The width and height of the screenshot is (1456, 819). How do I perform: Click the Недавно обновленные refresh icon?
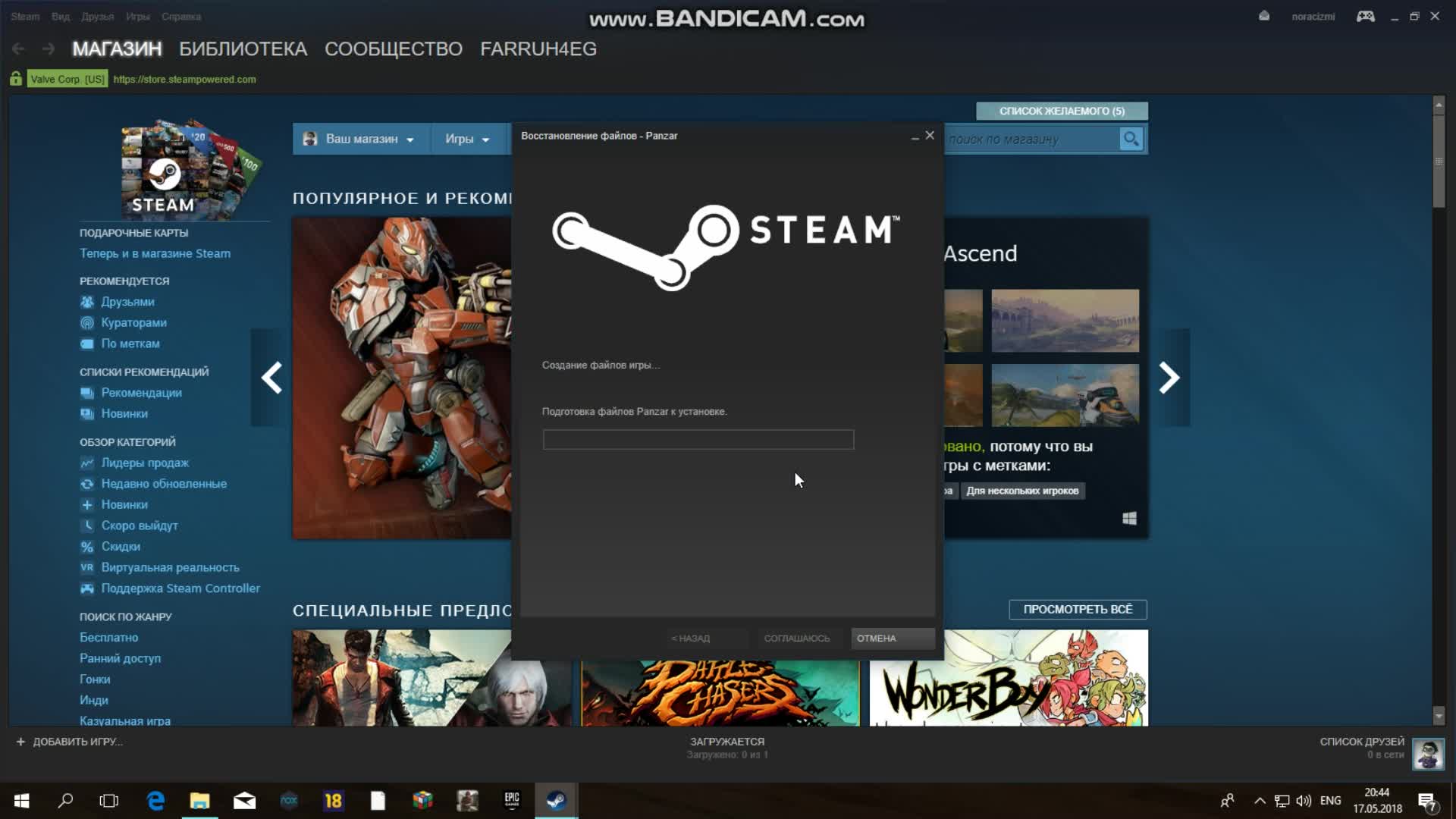(x=87, y=484)
